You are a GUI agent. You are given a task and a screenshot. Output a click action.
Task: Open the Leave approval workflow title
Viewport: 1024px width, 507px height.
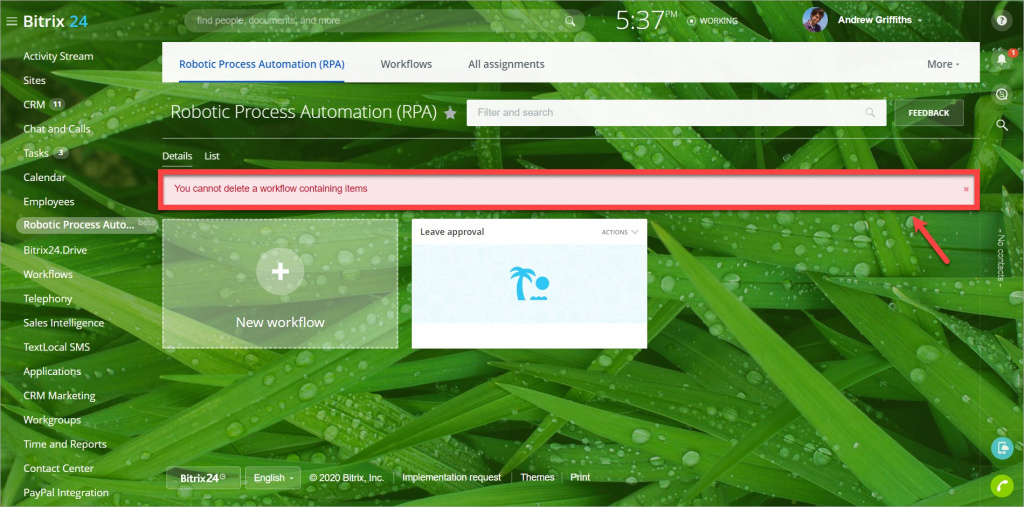pyautogui.click(x=452, y=232)
